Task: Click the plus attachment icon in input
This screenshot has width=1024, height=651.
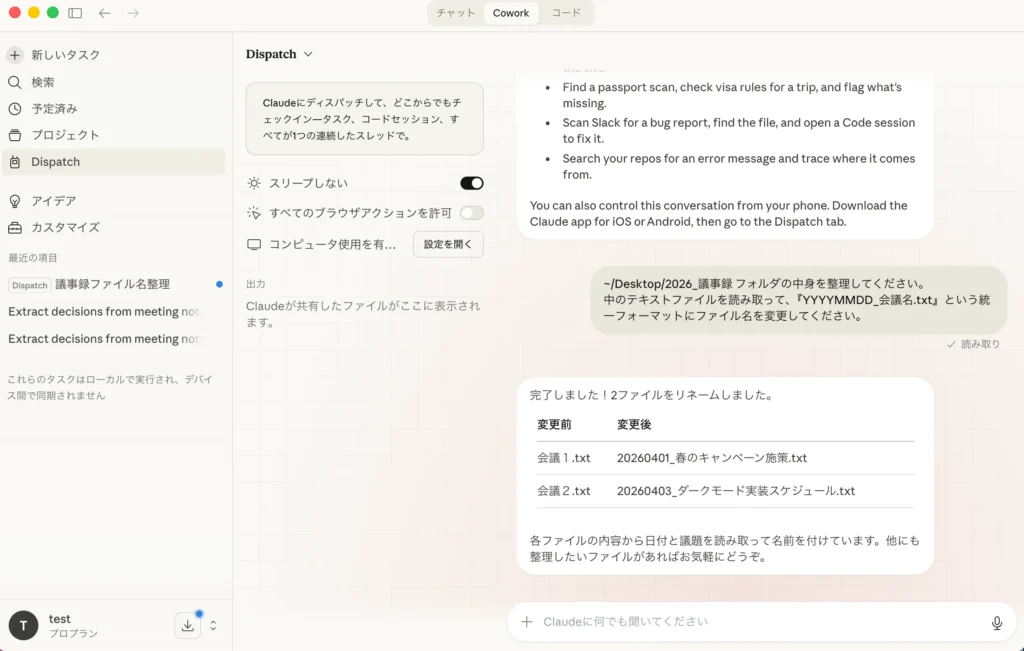Action: pos(527,622)
